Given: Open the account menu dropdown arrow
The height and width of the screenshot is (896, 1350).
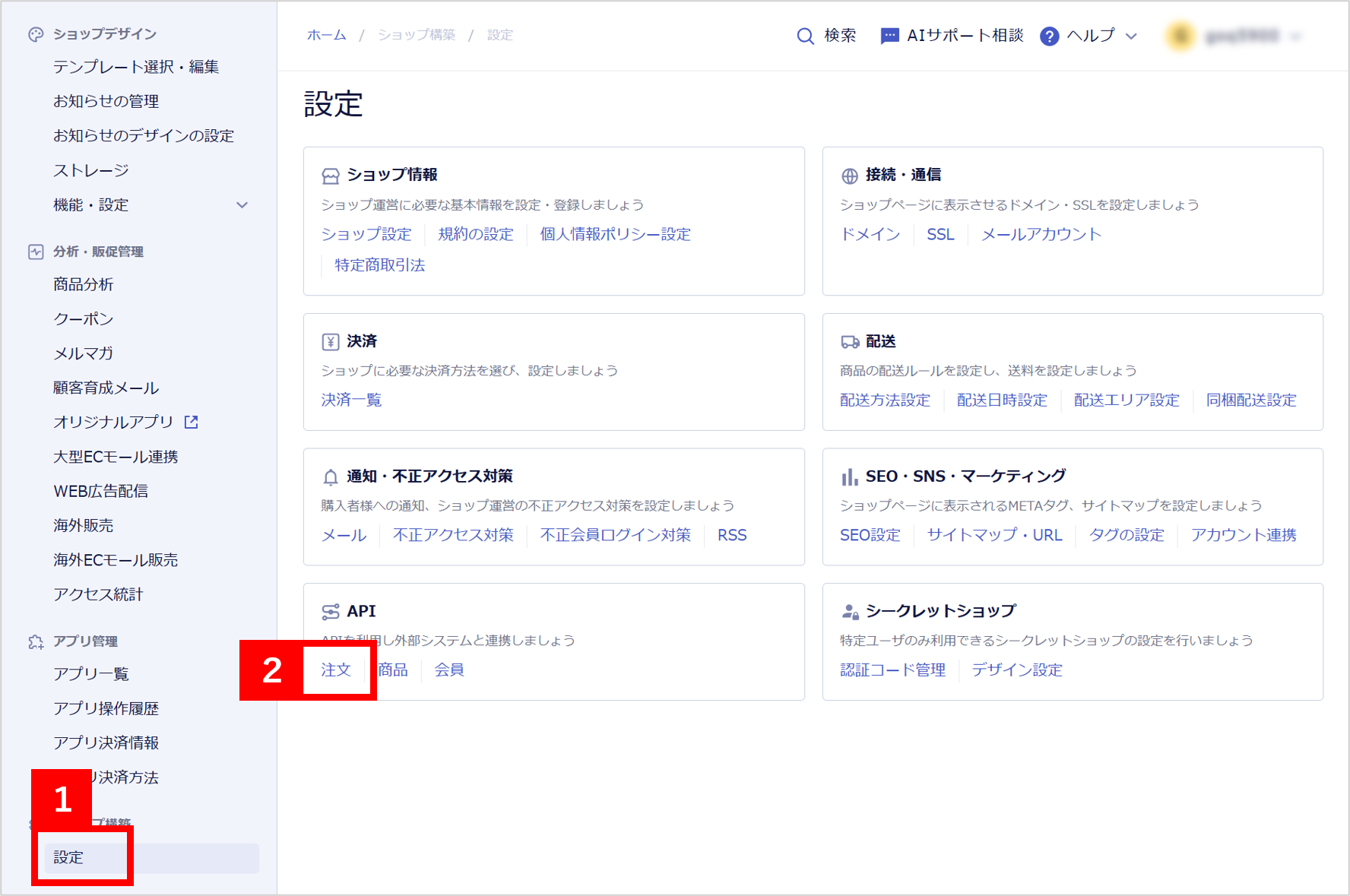Looking at the screenshot, I should (x=1296, y=36).
